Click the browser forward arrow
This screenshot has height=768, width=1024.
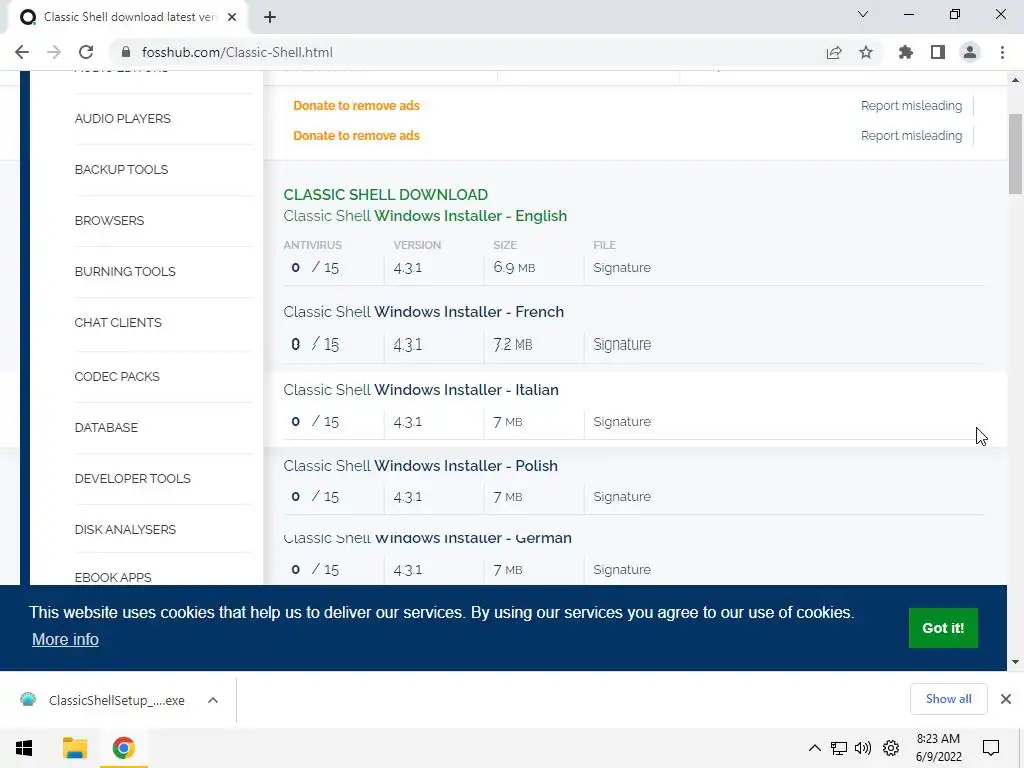54,52
